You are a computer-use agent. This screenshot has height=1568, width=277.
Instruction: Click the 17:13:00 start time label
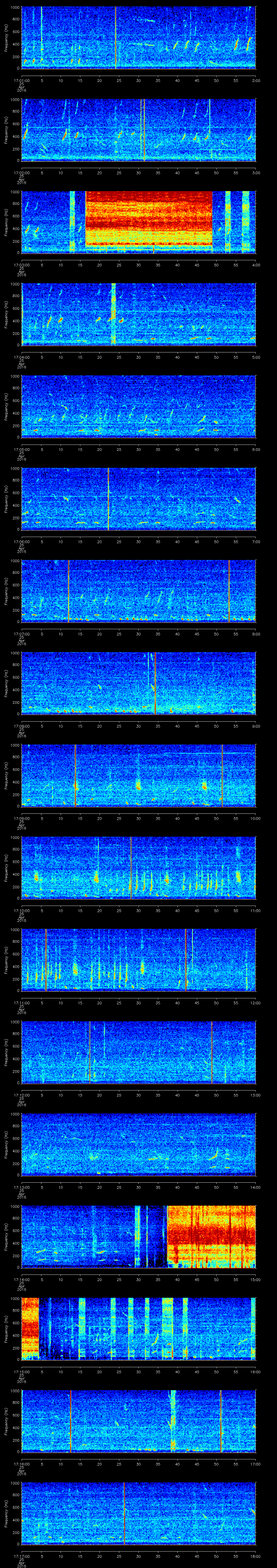click(21, 1187)
